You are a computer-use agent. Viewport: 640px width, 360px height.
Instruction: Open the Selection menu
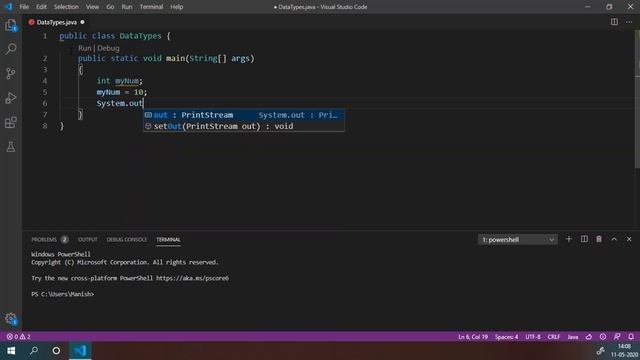(x=66, y=7)
